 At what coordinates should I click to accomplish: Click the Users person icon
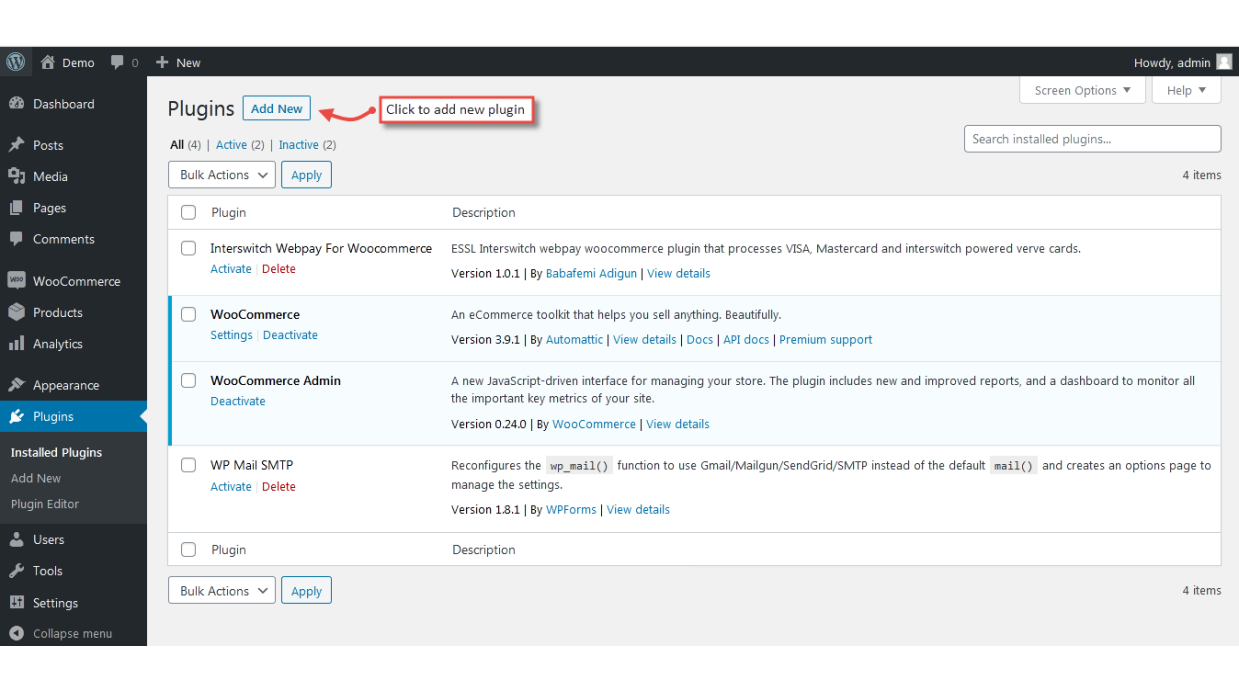[x=16, y=540]
